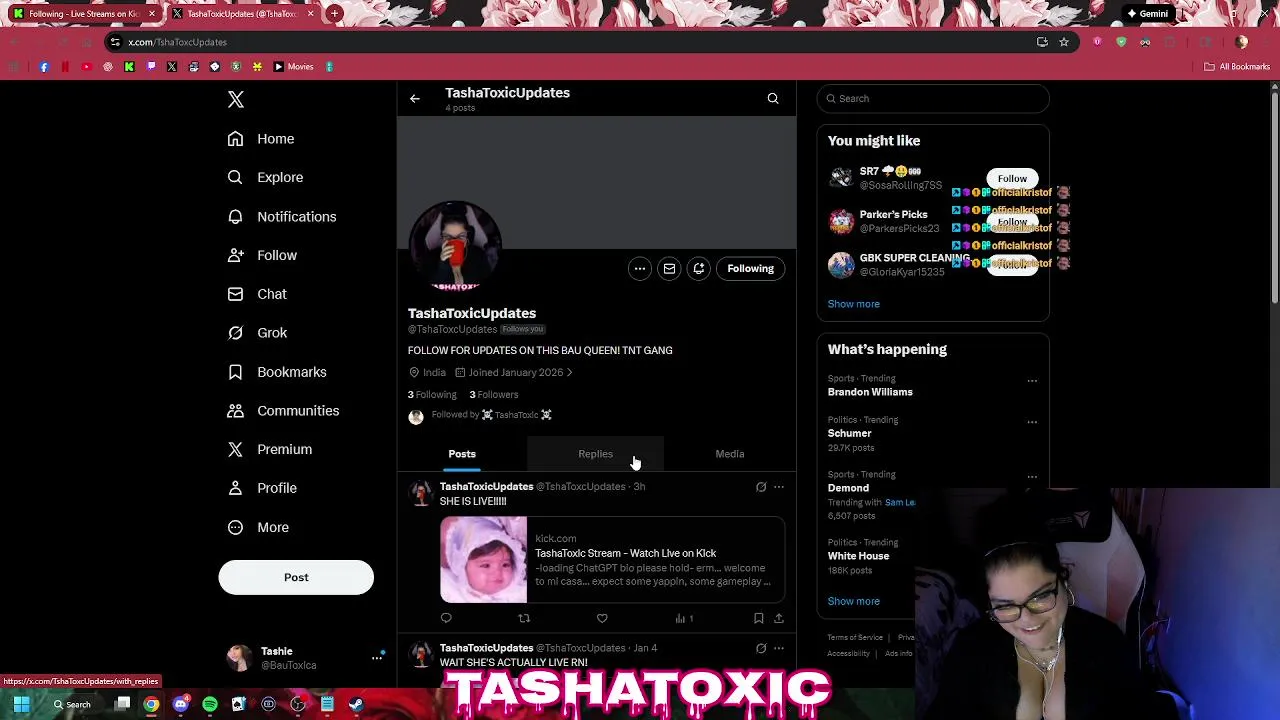The height and width of the screenshot is (720, 1280).
Task: Open Bookmarks in sidebar
Action: click(277, 372)
